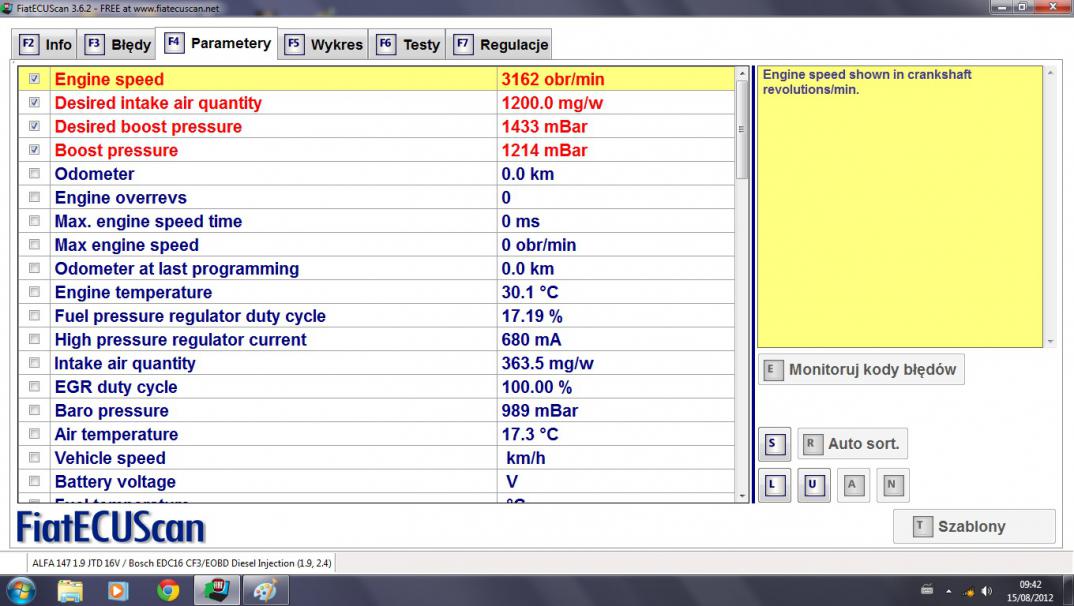Click the Windows Start orb
Viewport: 1074px width, 606px height.
click(x=21, y=591)
